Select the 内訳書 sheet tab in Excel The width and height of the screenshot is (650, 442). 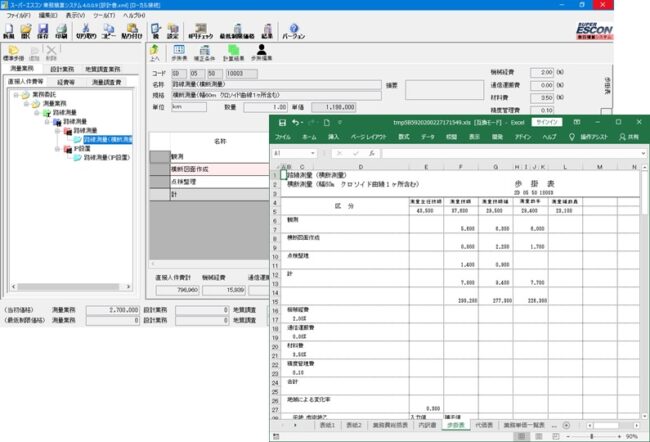(427, 425)
